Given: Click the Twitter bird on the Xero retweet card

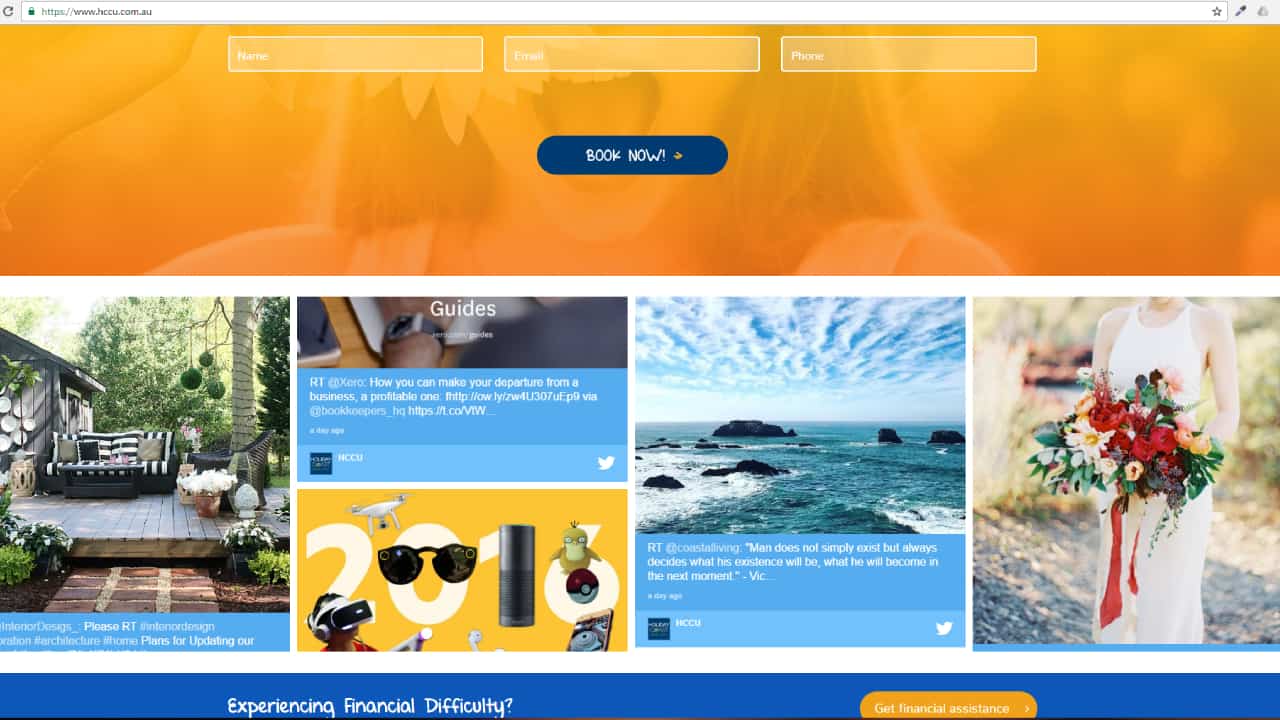Looking at the screenshot, I should tap(606, 463).
